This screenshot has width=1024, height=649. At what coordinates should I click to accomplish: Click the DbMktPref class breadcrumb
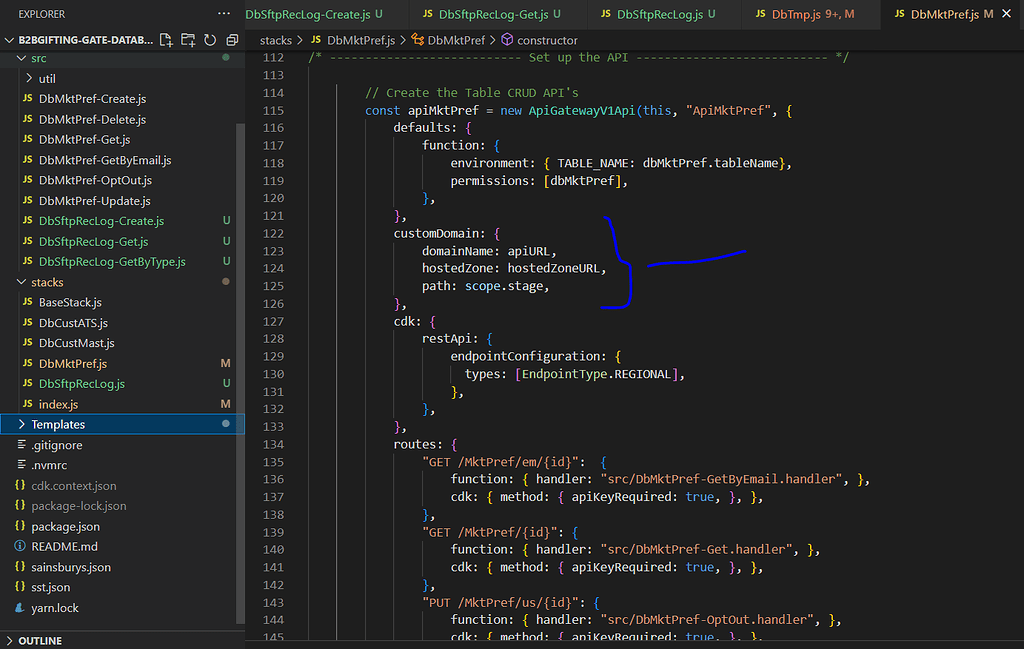point(456,40)
